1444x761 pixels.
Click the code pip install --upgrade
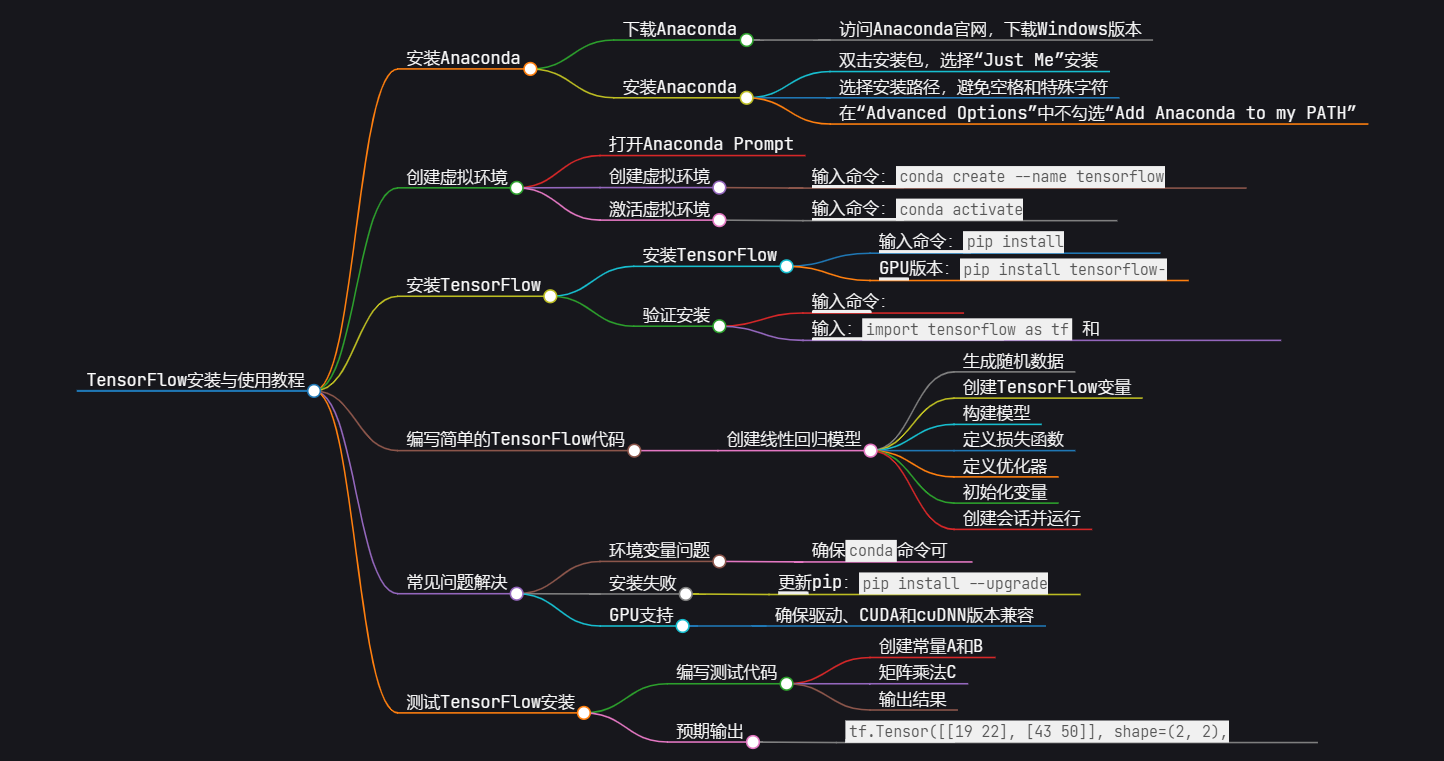point(954,583)
